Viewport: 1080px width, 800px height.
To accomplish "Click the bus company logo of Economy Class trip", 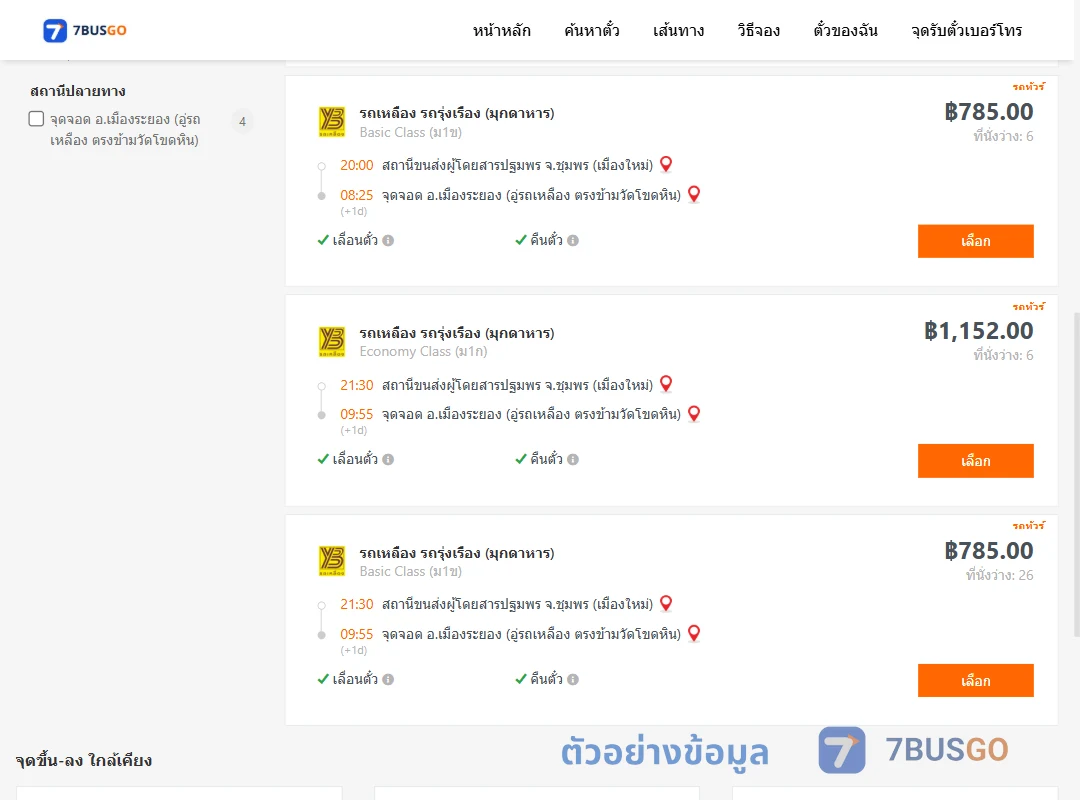I will point(332,342).
